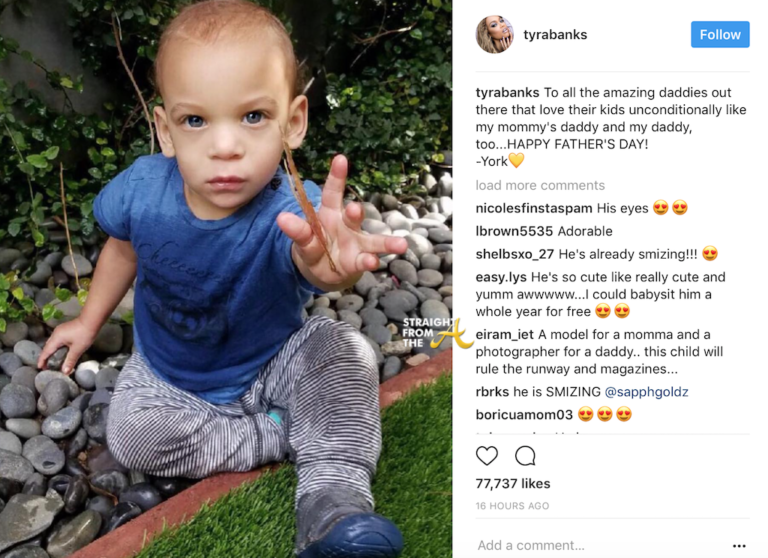The height and width of the screenshot is (558, 768).
Task: Open easy.lys commenter profile
Action: coord(501,277)
